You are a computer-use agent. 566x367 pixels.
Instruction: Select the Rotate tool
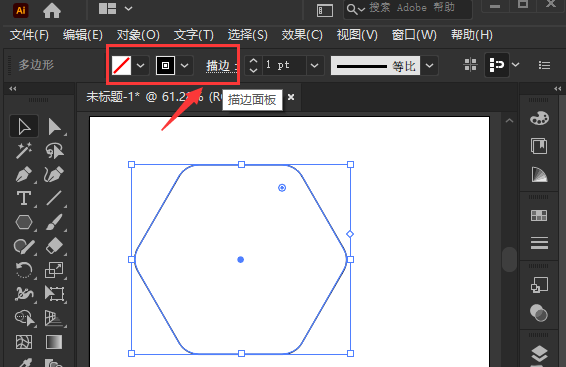coord(24,270)
